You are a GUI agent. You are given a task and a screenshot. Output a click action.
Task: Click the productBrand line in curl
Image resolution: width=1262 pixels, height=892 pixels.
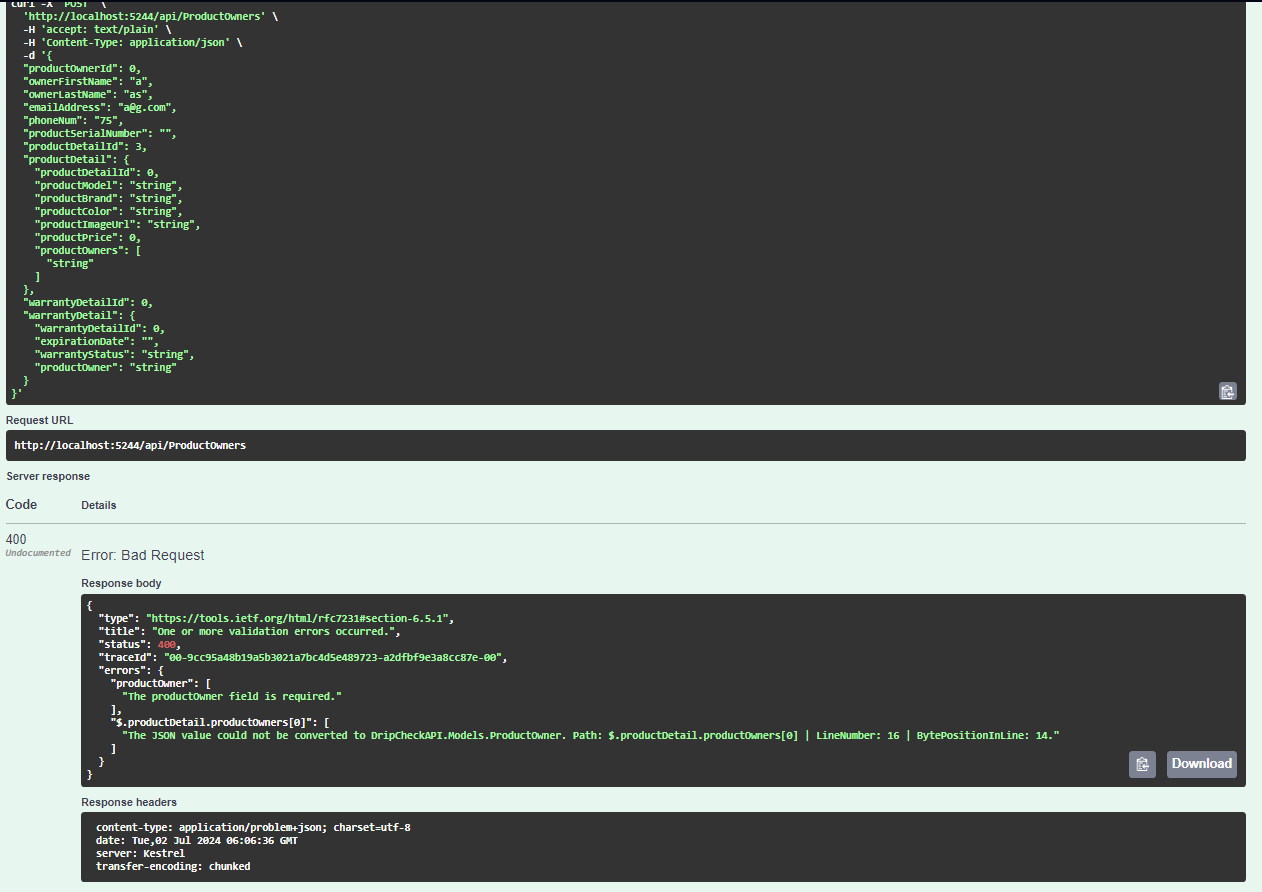click(x=109, y=198)
